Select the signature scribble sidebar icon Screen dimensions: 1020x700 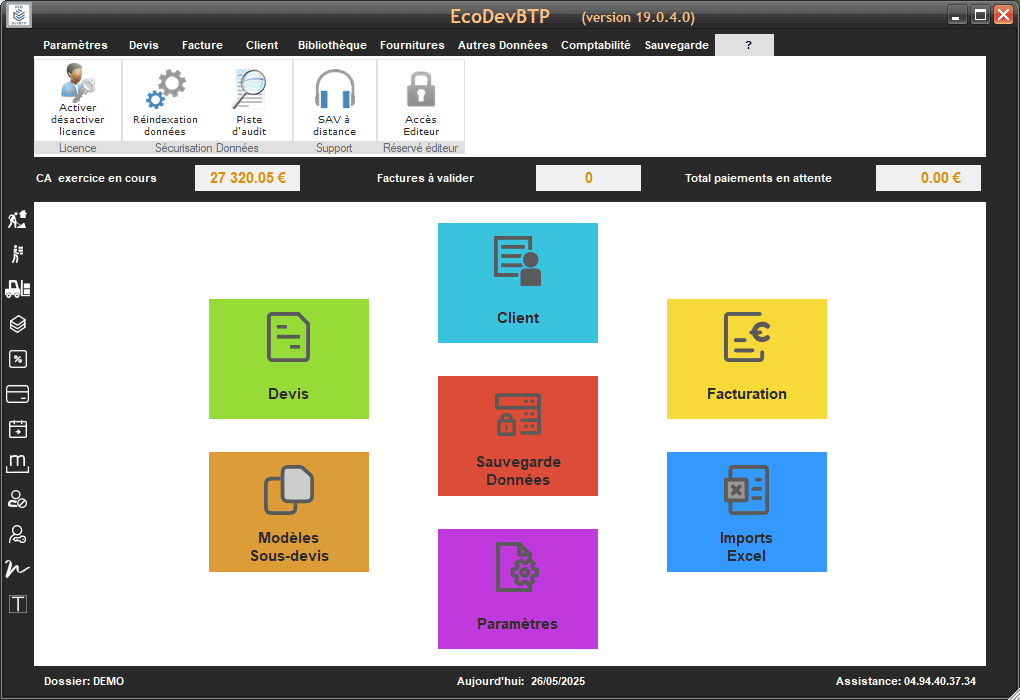coord(18,568)
